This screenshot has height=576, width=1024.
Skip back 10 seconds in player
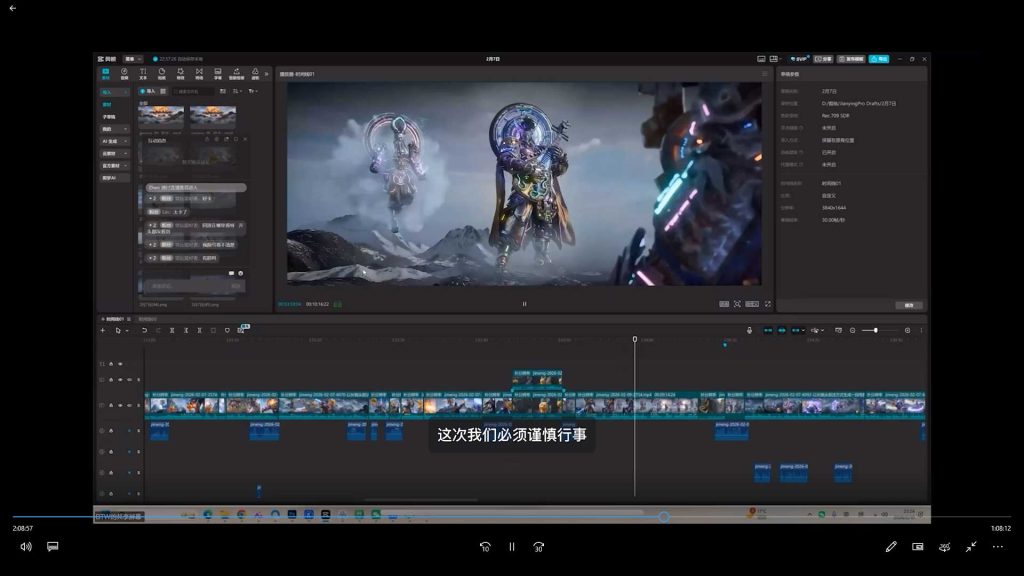point(485,547)
